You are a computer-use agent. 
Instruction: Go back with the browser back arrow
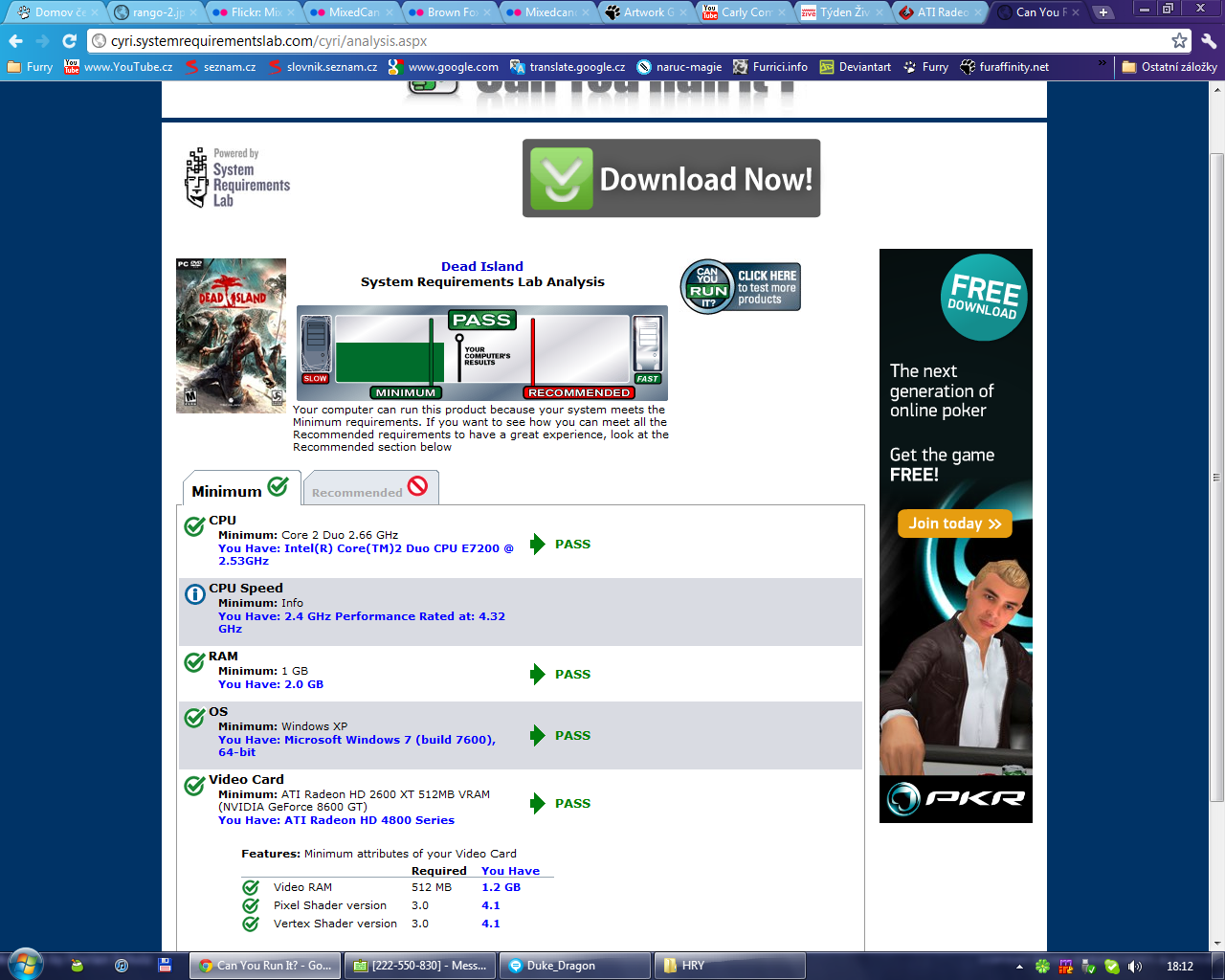[16, 41]
